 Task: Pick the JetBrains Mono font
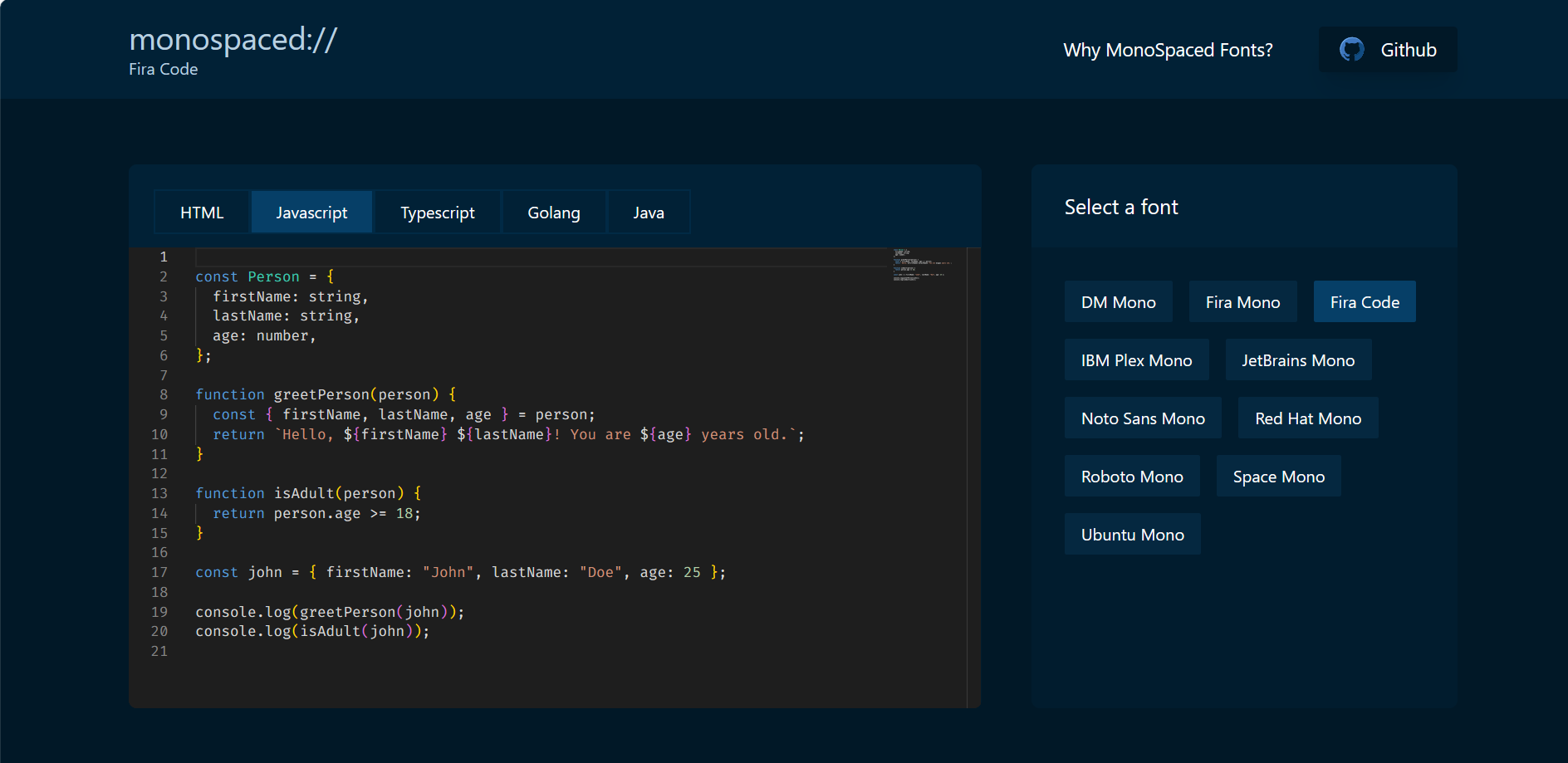(x=1298, y=360)
